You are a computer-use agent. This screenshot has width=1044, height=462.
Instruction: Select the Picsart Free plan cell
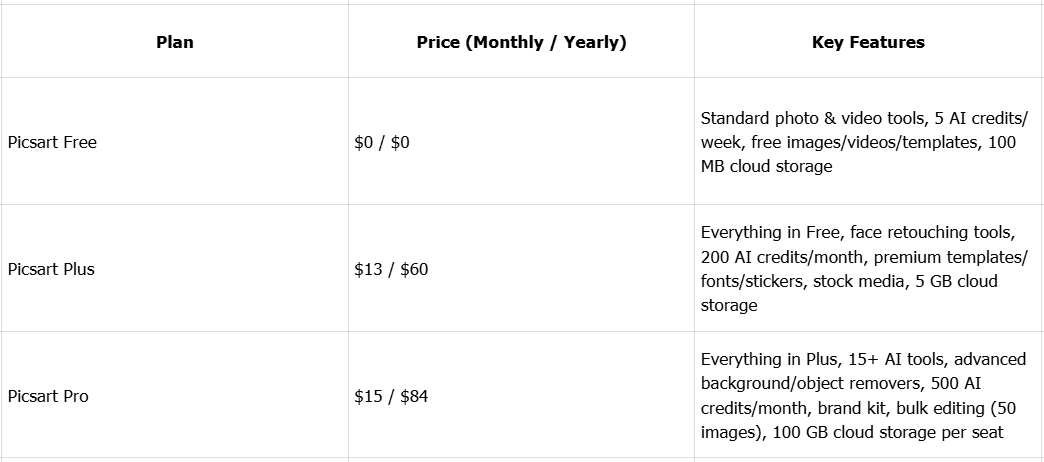pos(52,142)
